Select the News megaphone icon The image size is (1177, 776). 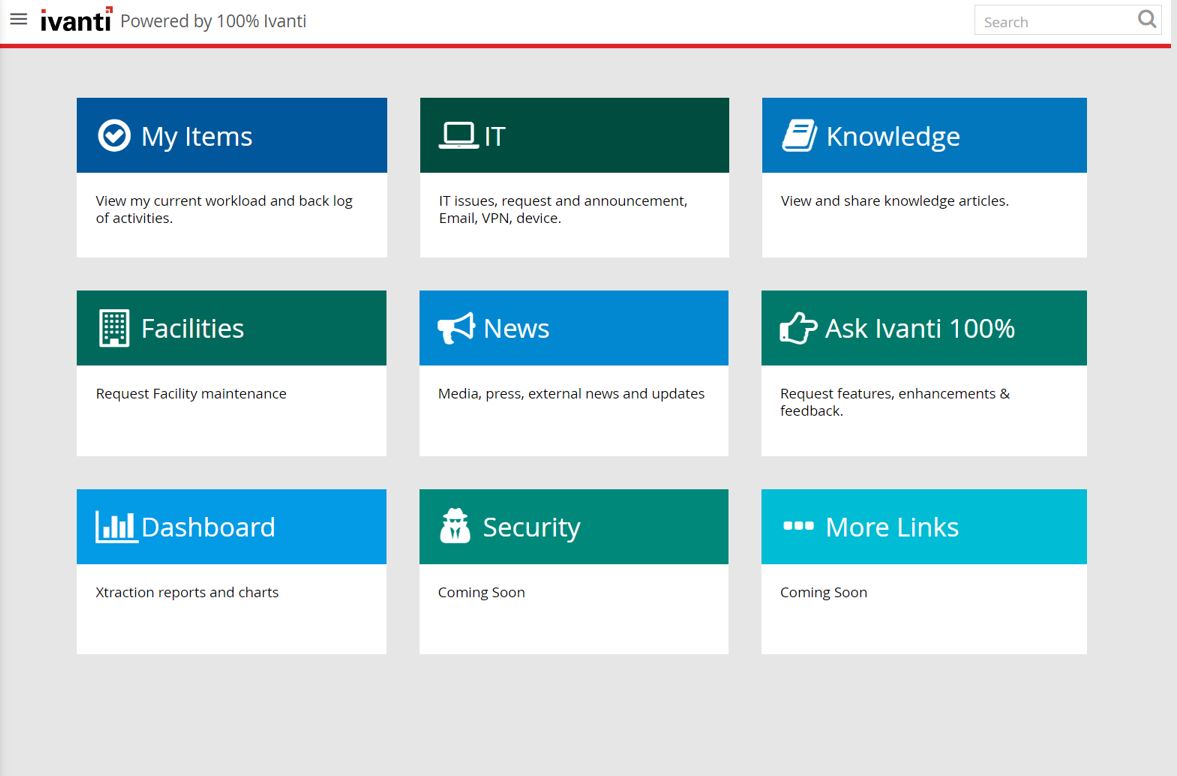[x=454, y=327]
